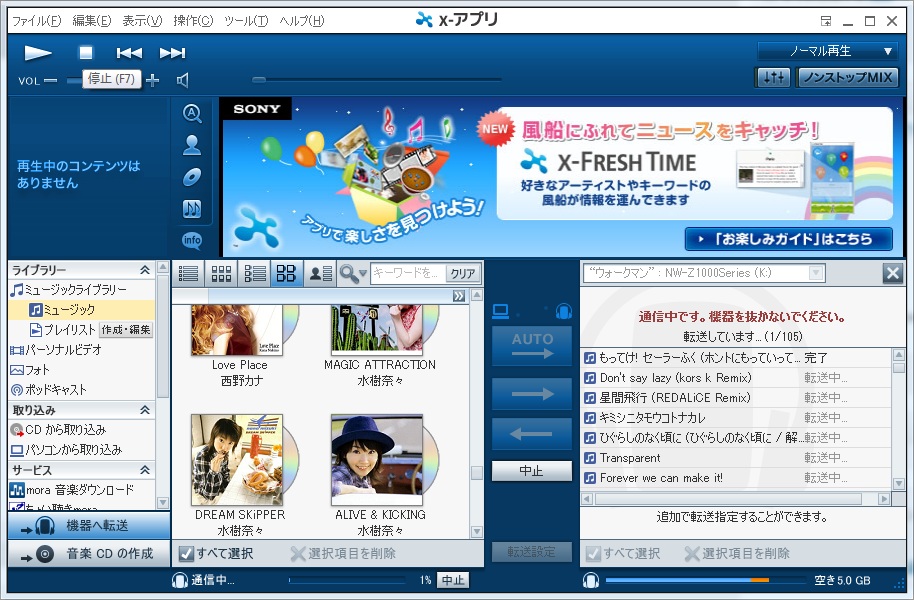Click 中止 button in transfer column
This screenshot has height=600, width=914.
(532, 471)
